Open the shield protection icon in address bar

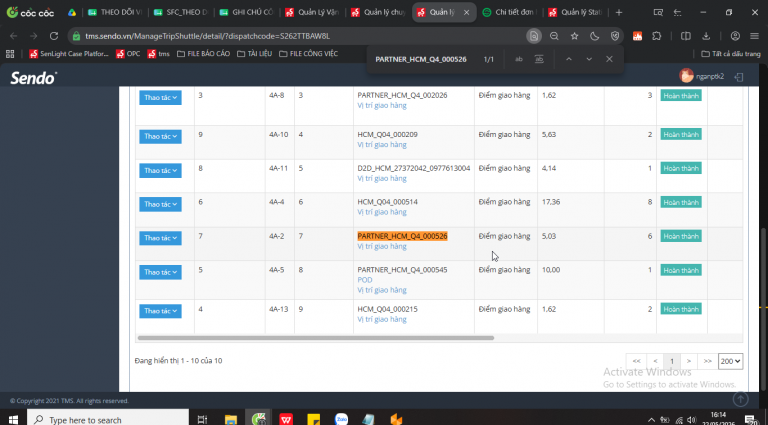(x=615, y=36)
